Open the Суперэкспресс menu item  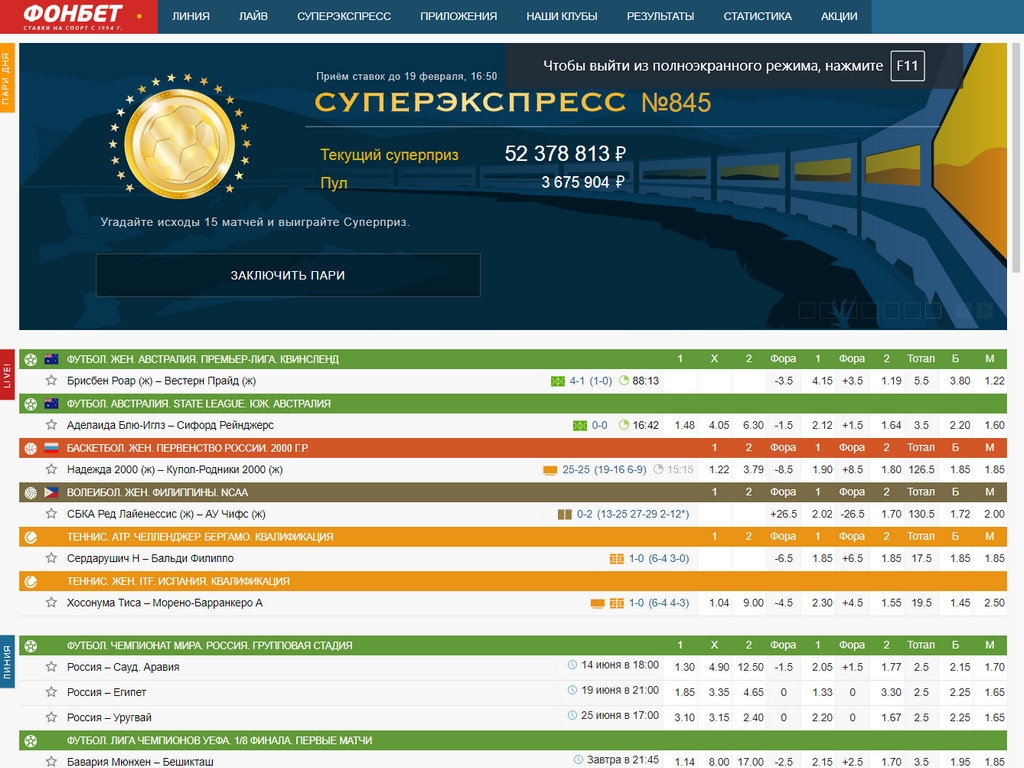pyautogui.click(x=343, y=17)
